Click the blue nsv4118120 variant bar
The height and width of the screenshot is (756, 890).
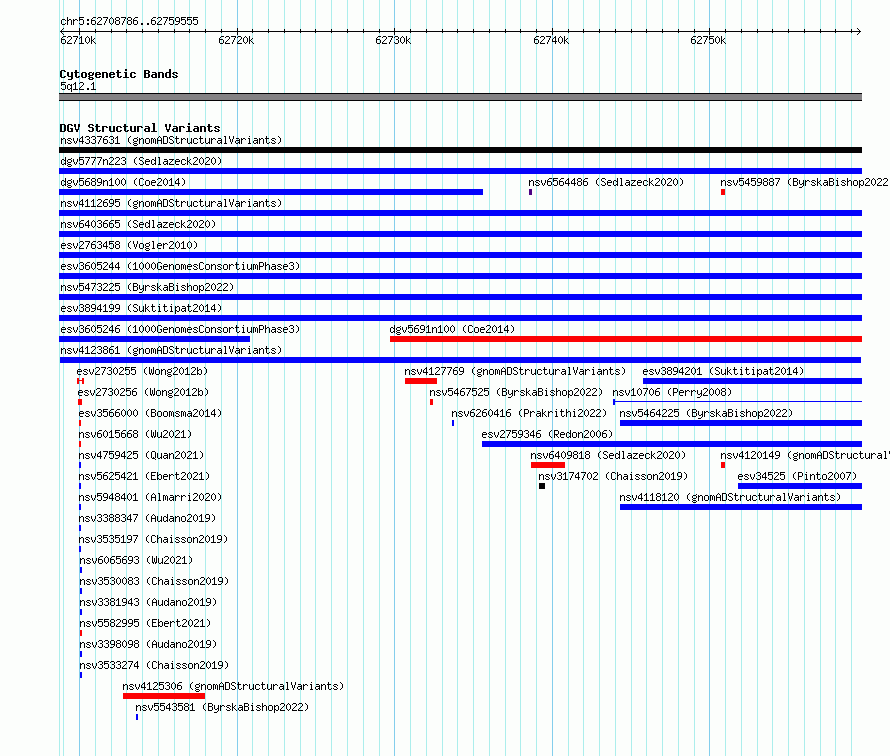click(x=741, y=507)
